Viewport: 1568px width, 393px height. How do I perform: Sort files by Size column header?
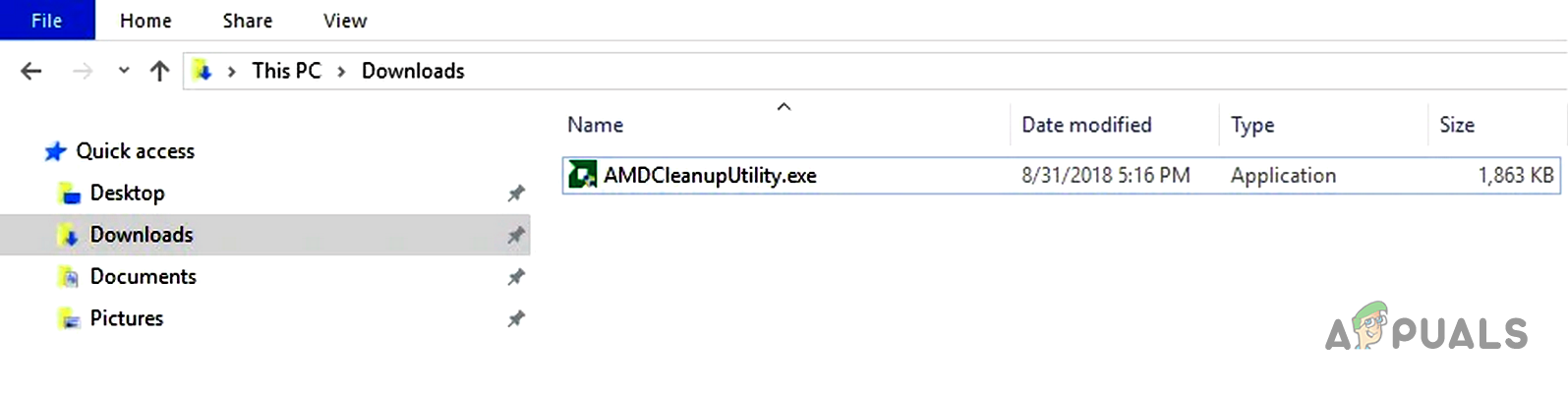coord(1457,125)
